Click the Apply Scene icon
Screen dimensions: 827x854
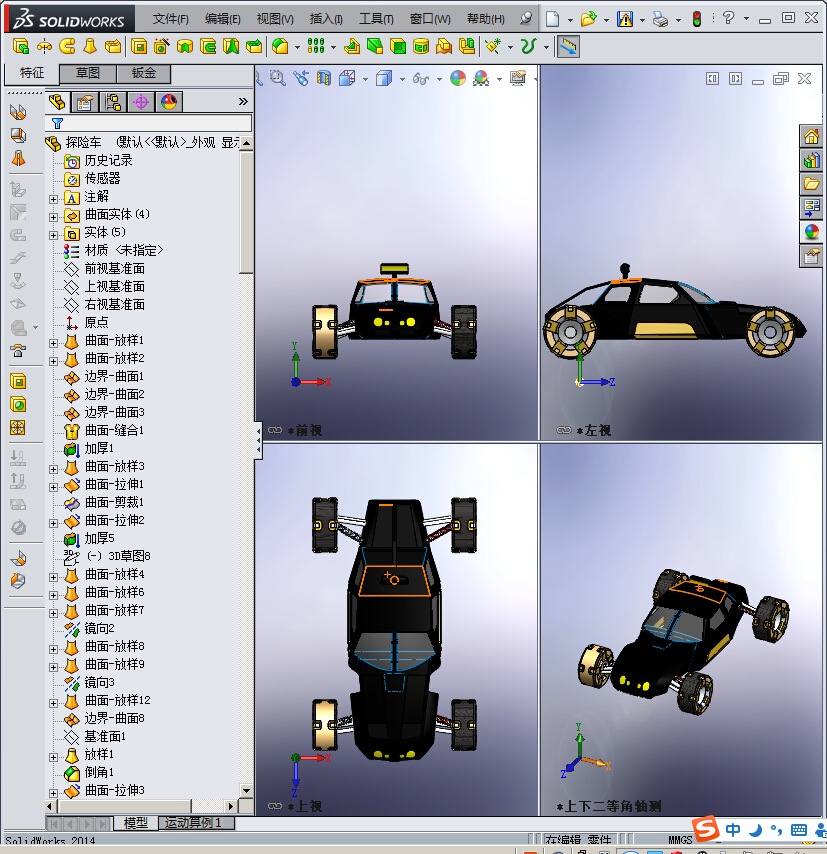point(481,78)
